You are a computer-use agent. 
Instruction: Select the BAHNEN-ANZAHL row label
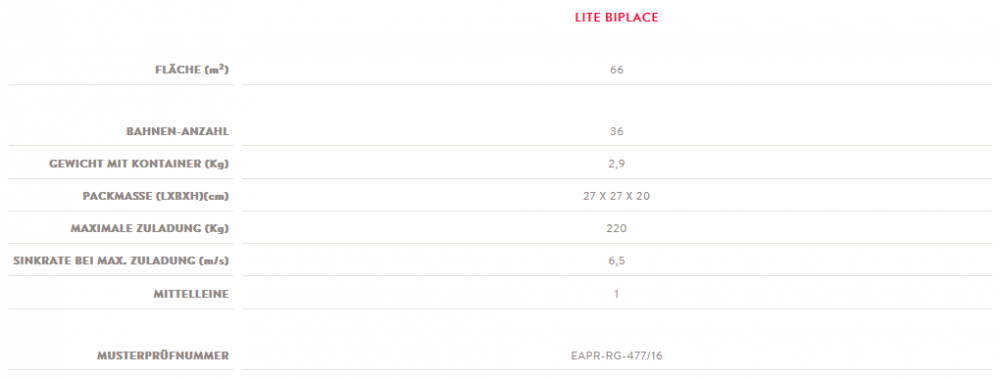pos(177,131)
